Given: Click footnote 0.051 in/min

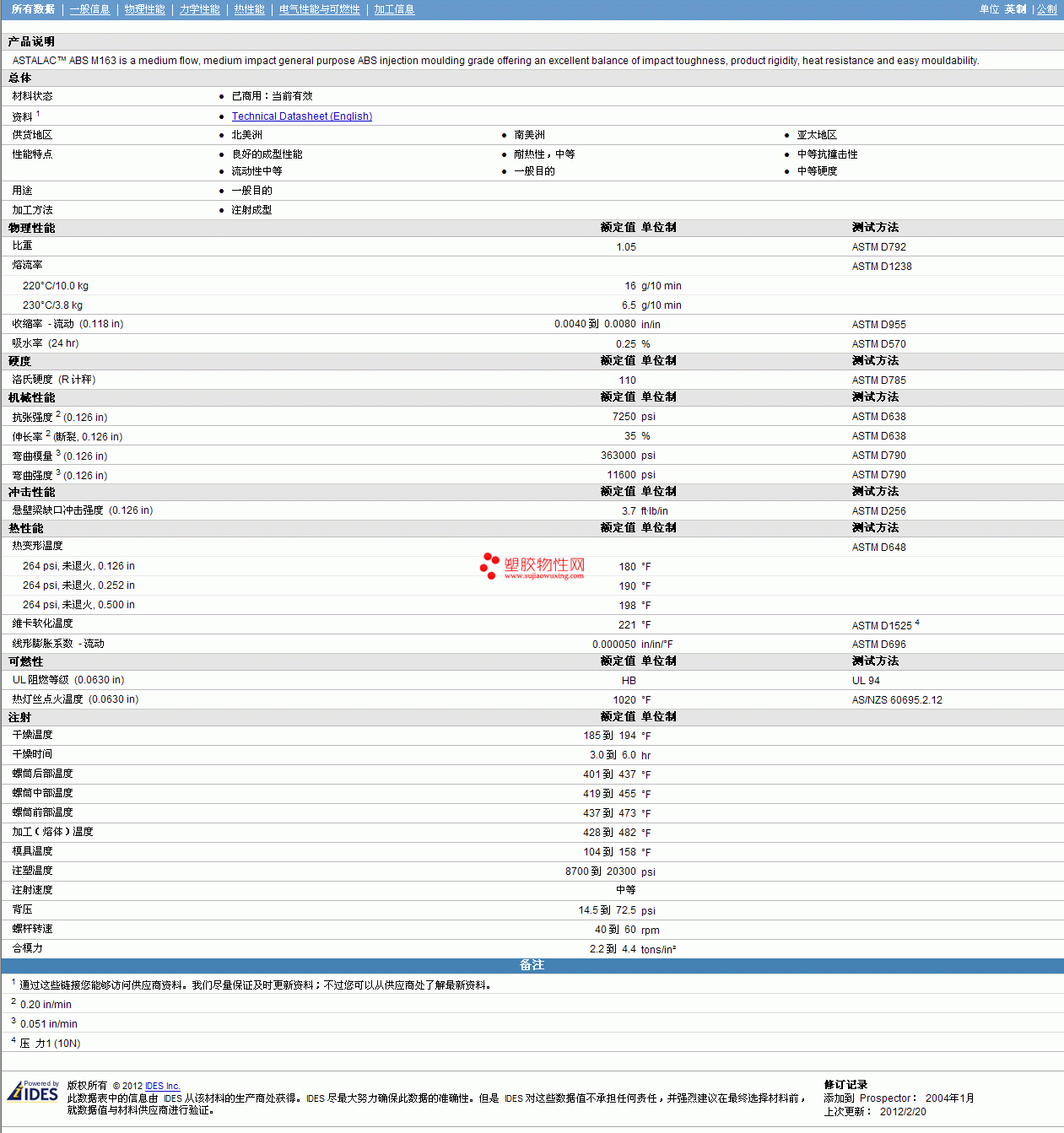Looking at the screenshot, I should coord(49,1024).
